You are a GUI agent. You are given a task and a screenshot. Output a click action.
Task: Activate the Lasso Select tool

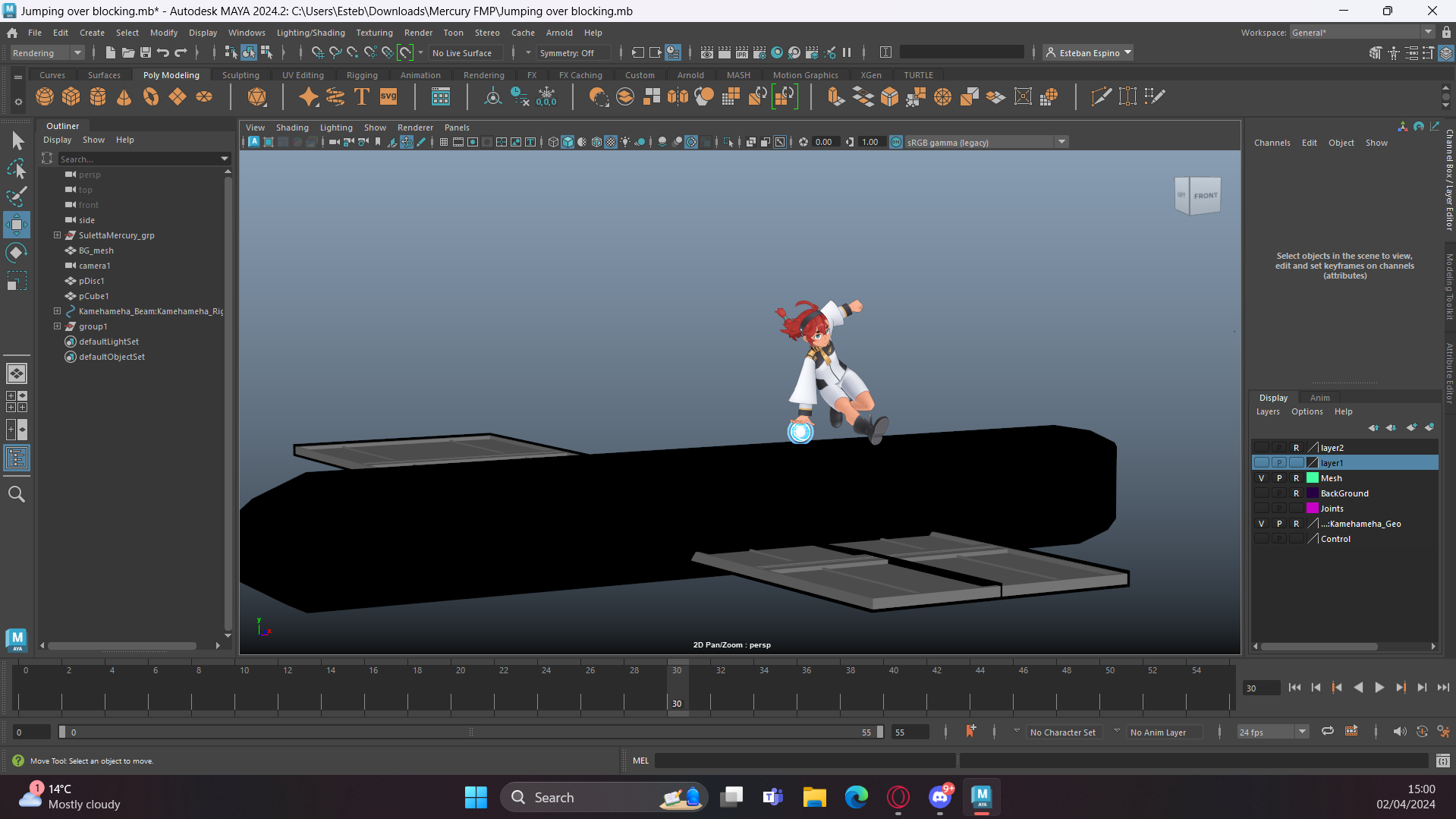pos(17,169)
